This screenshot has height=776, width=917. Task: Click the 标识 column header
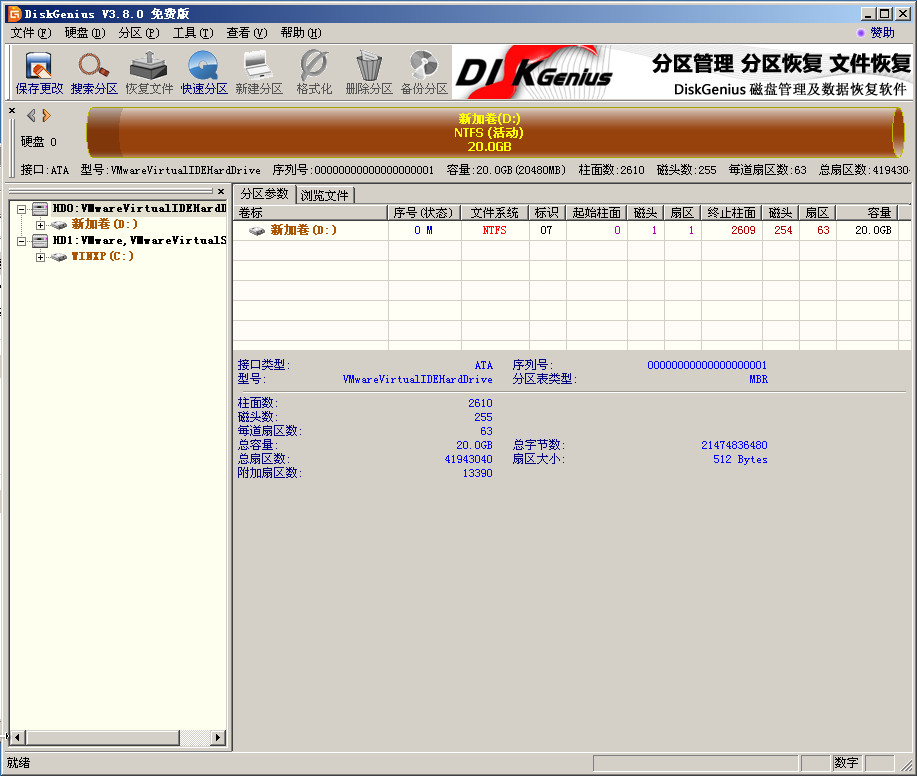547,213
